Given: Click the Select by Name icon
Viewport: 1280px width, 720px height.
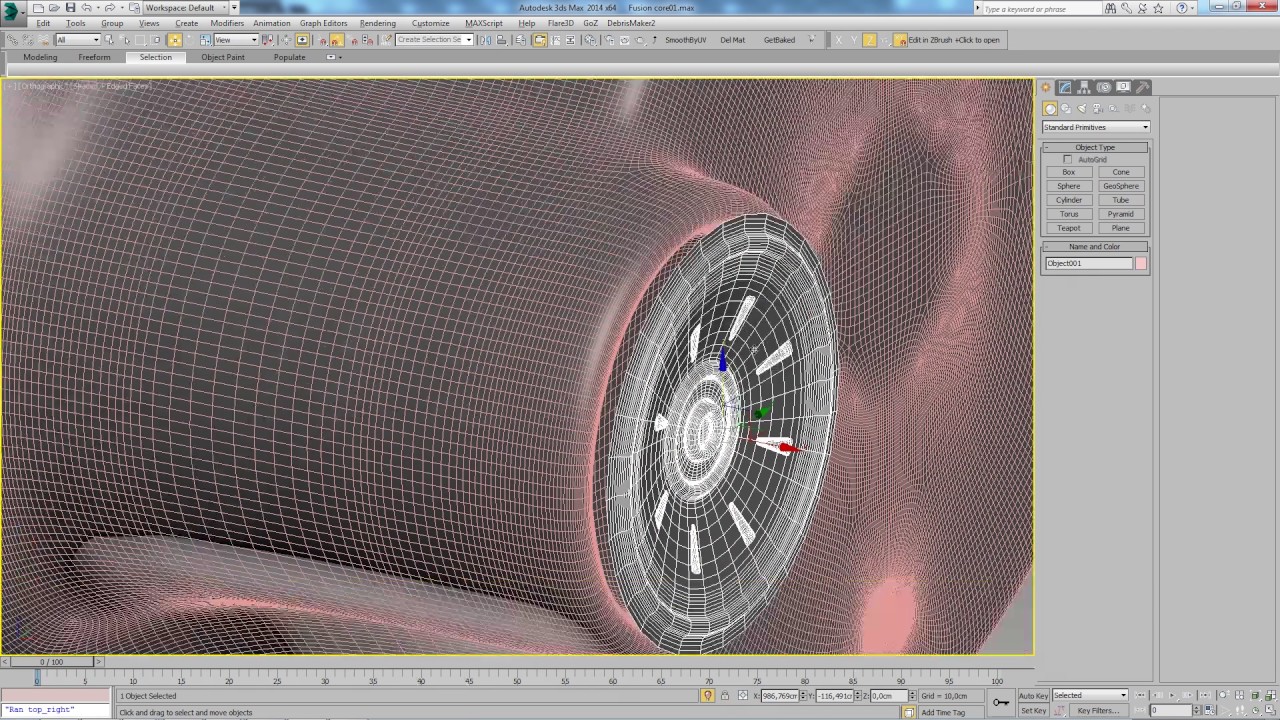Looking at the screenshot, I should coord(125,40).
